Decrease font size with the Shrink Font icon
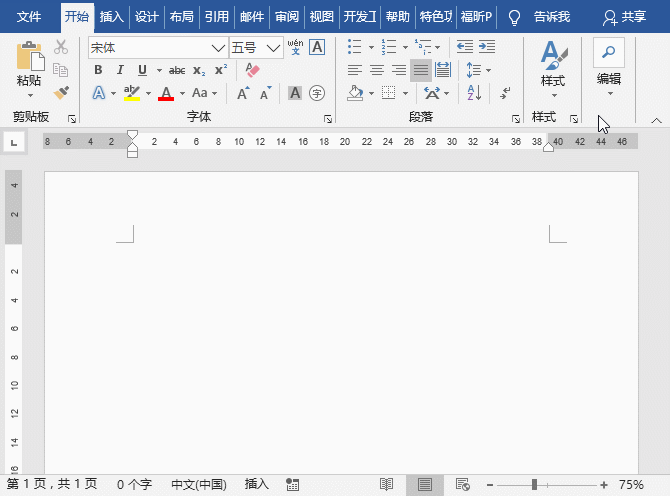This screenshot has width=670, height=496. tap(265, 93)
